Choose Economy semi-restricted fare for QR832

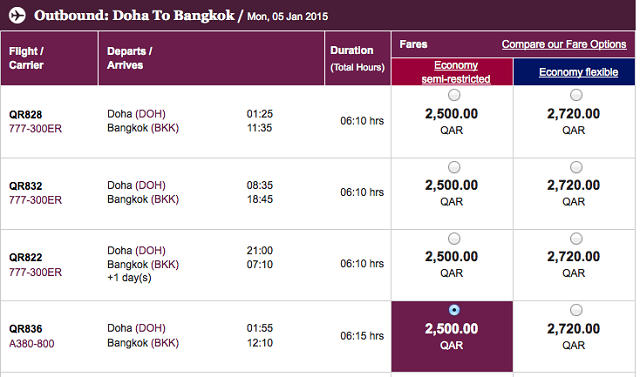pos(454,167)
